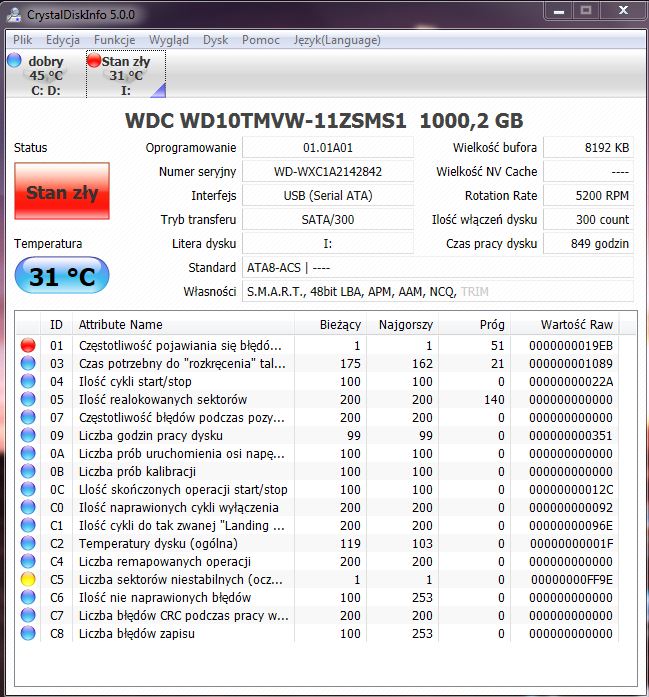649x697 pixels.
Task: Click blue status icon of attribute C6
Action: coord(28,597)
